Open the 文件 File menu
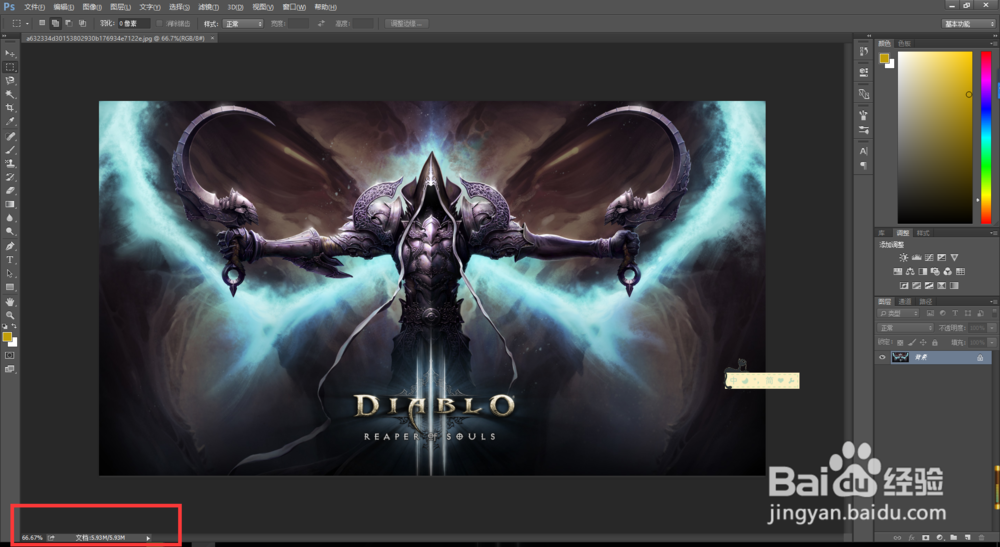1000x547 pixels. [x=34, y=7]
